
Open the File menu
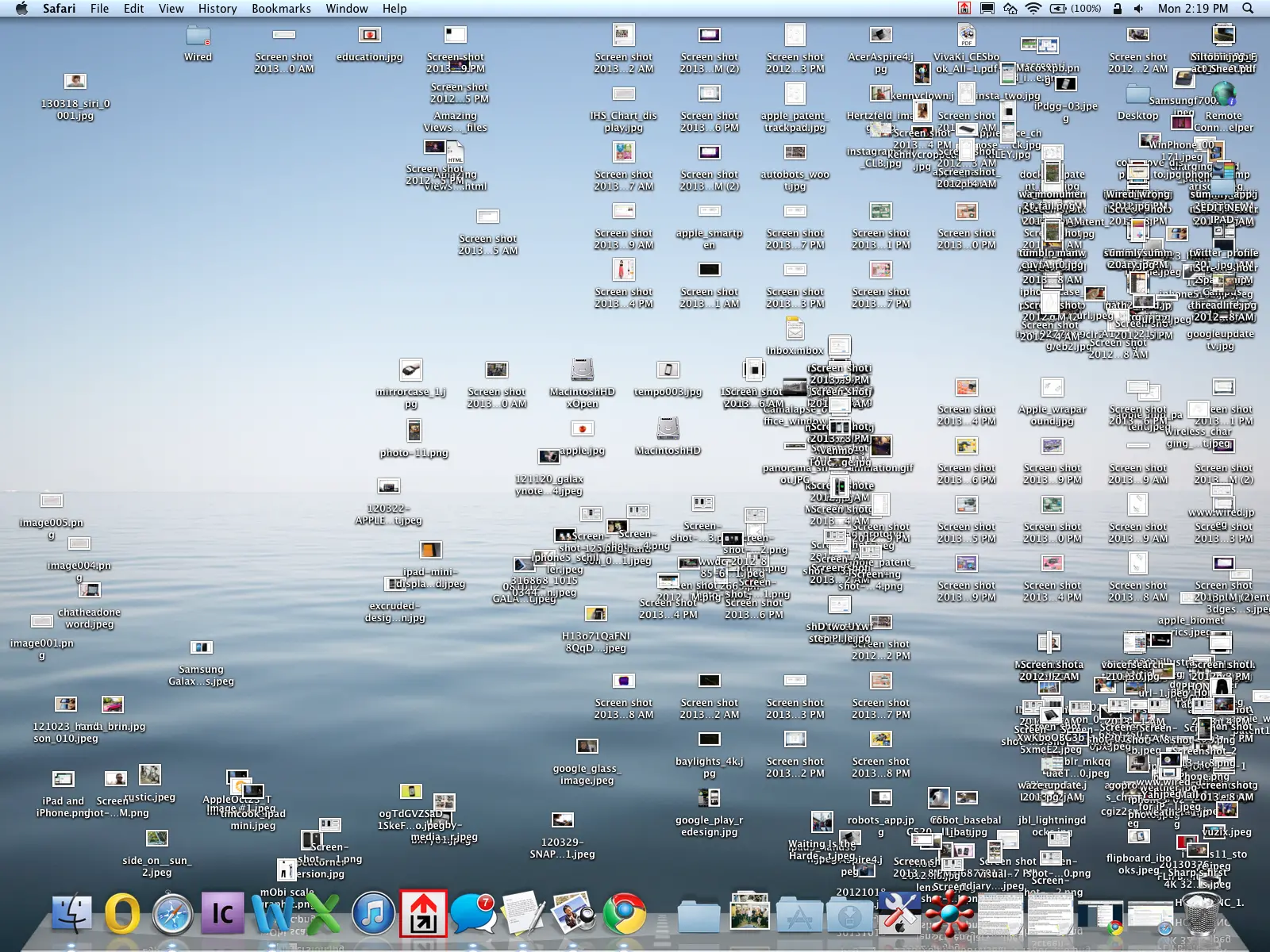click(99, 9)
